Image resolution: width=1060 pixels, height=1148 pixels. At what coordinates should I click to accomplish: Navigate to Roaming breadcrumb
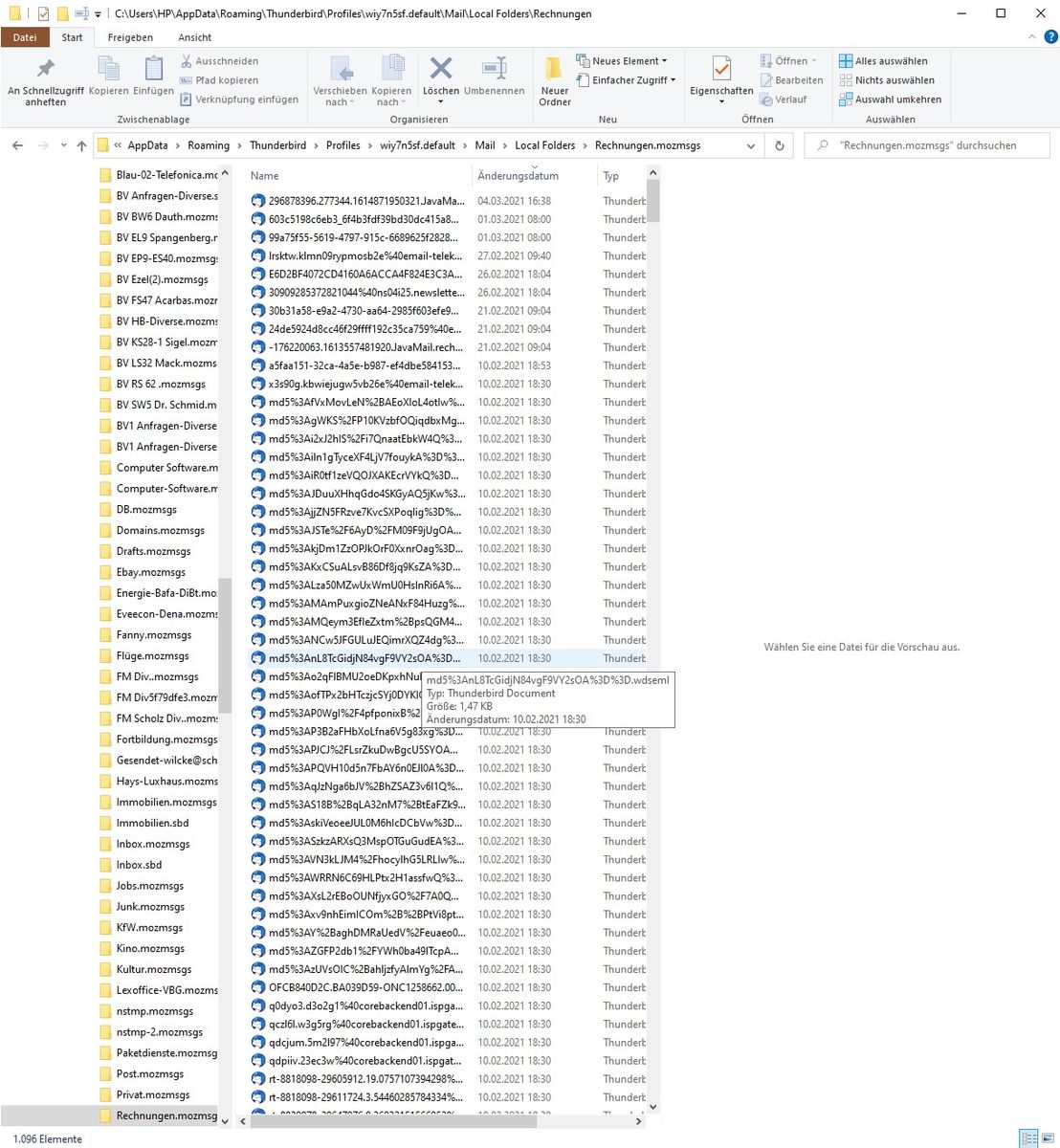click(x=209, y=145)
